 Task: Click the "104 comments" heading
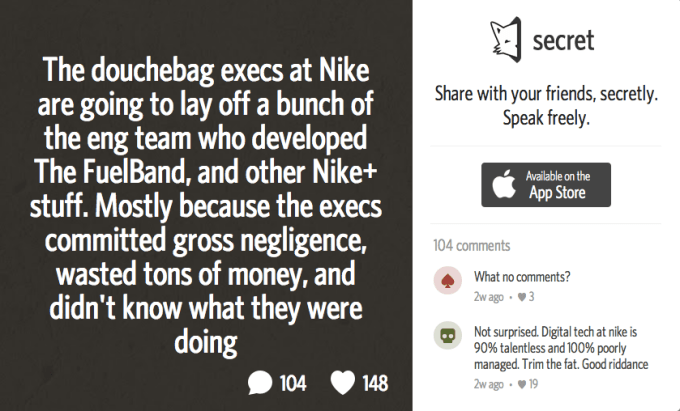point(470,245)
